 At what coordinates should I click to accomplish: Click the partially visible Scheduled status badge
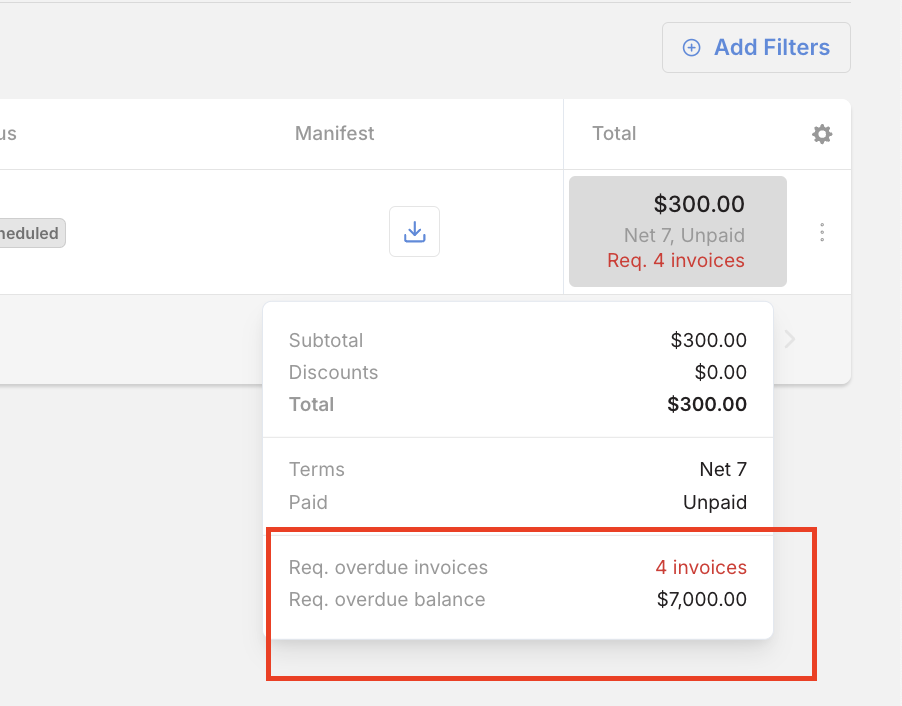point(30,233)
